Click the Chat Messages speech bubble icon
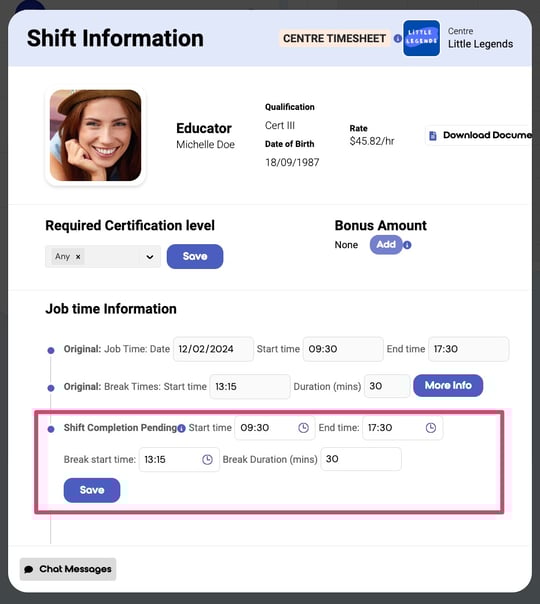 pos(29,569)
